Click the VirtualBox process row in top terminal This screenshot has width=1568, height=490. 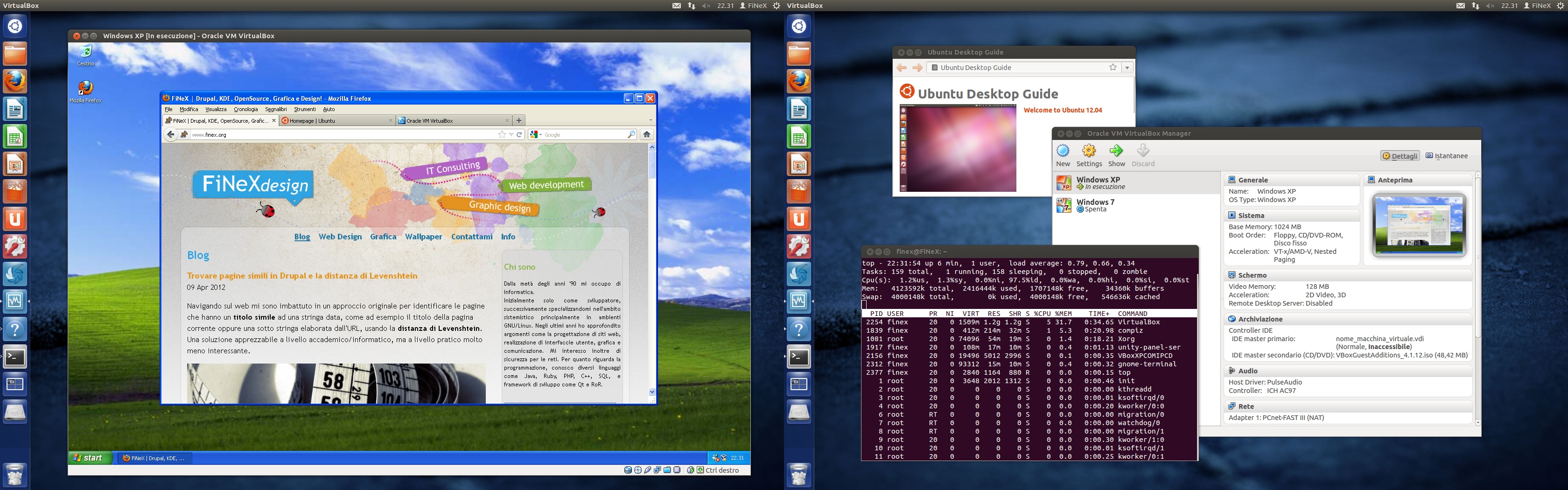[1029, 322]
